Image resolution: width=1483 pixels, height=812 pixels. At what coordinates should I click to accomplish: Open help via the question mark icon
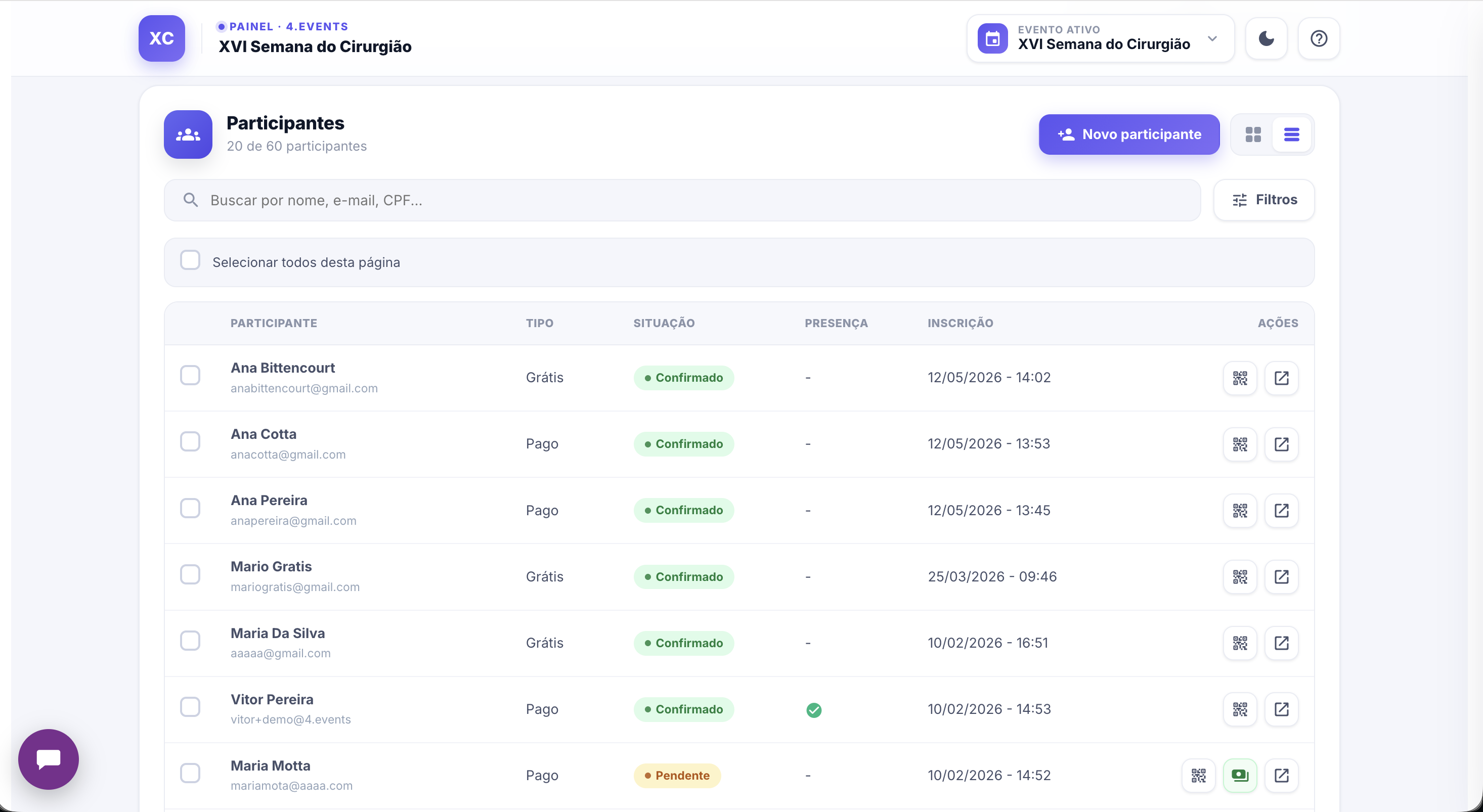point(1318,38)
